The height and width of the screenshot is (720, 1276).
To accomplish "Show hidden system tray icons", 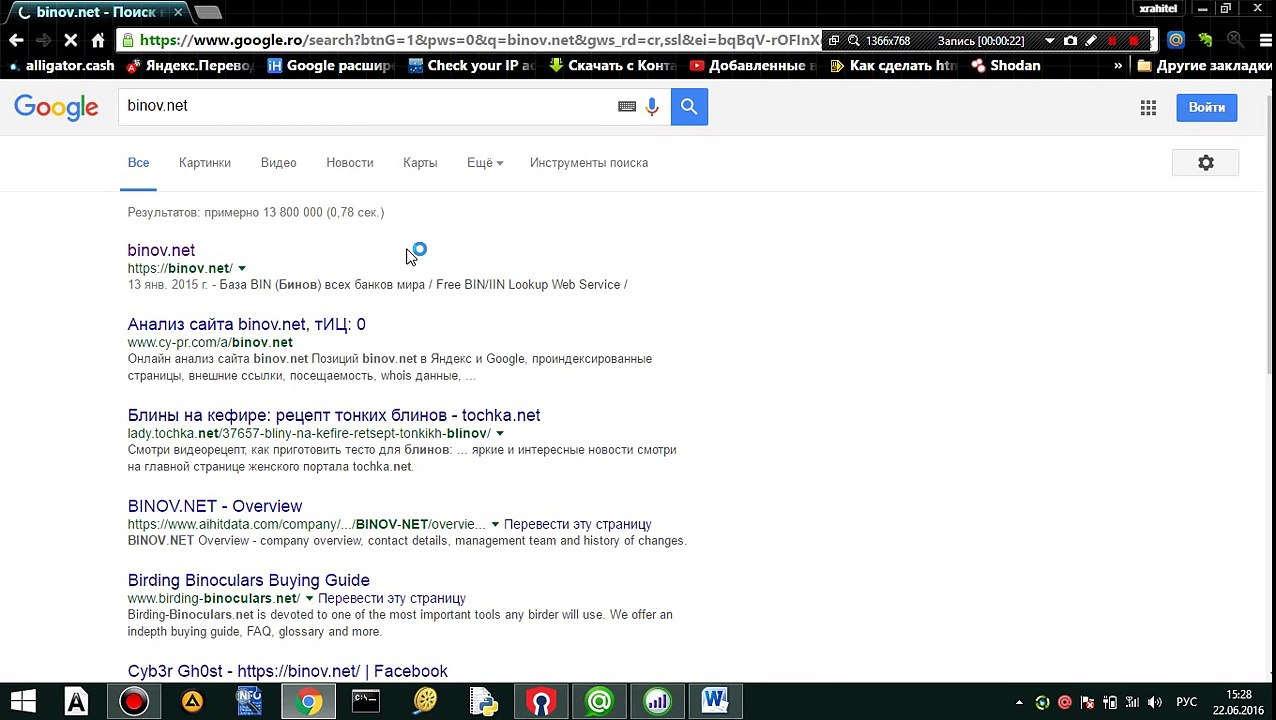I will coord(1019,703).
